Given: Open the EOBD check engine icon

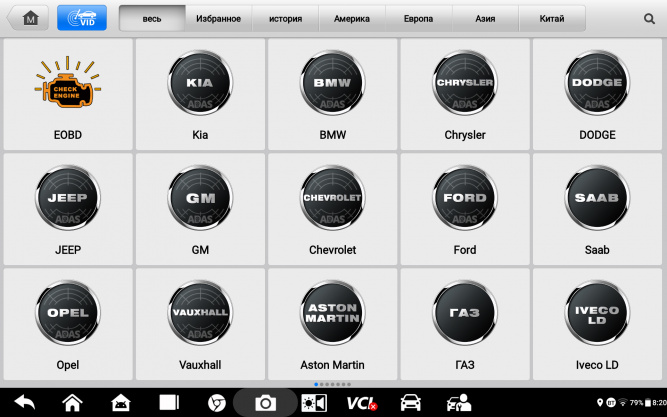Looking at the screenshot, I should click(68, 82).
